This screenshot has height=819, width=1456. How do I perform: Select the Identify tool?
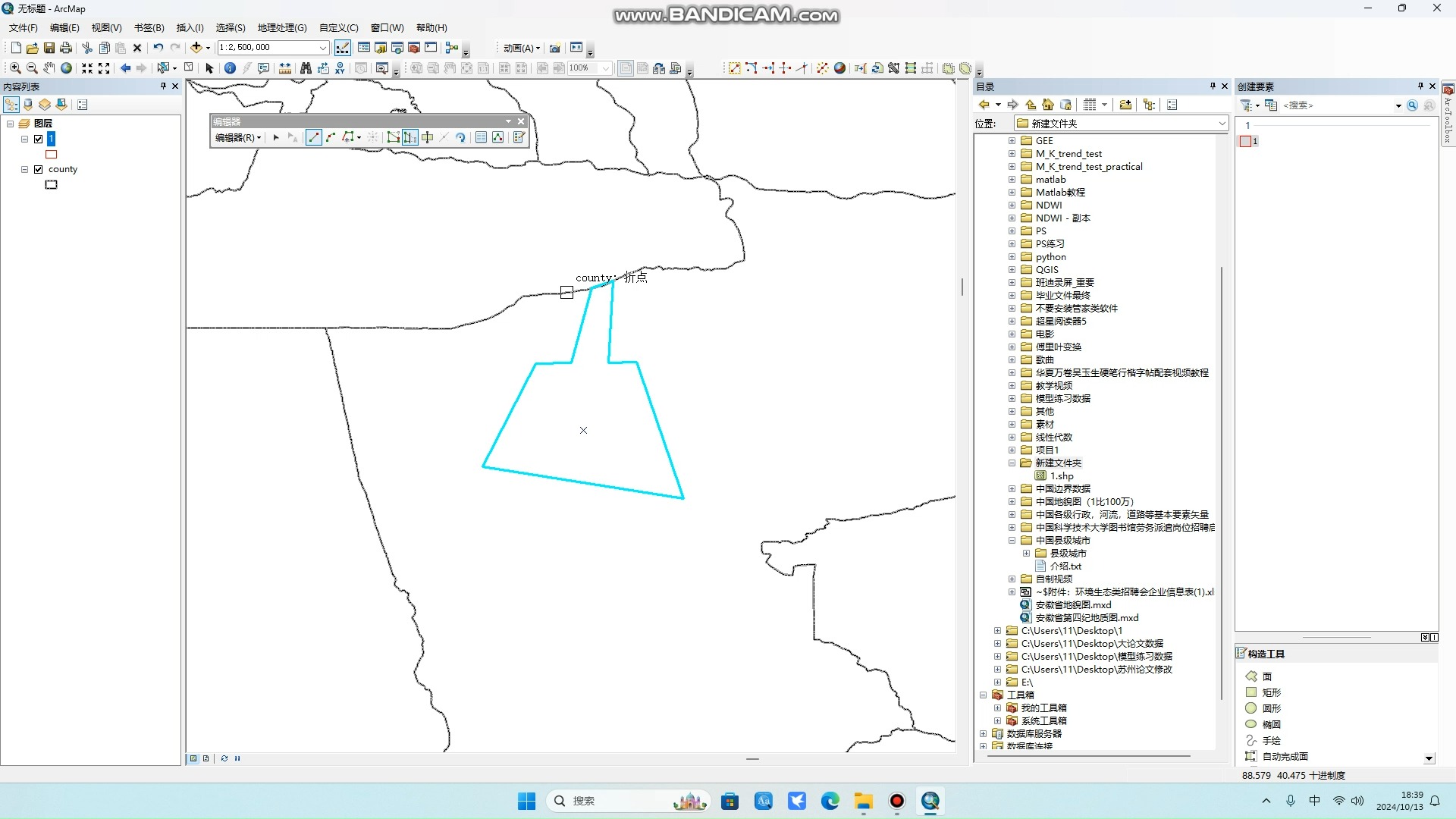pos(230,68)
